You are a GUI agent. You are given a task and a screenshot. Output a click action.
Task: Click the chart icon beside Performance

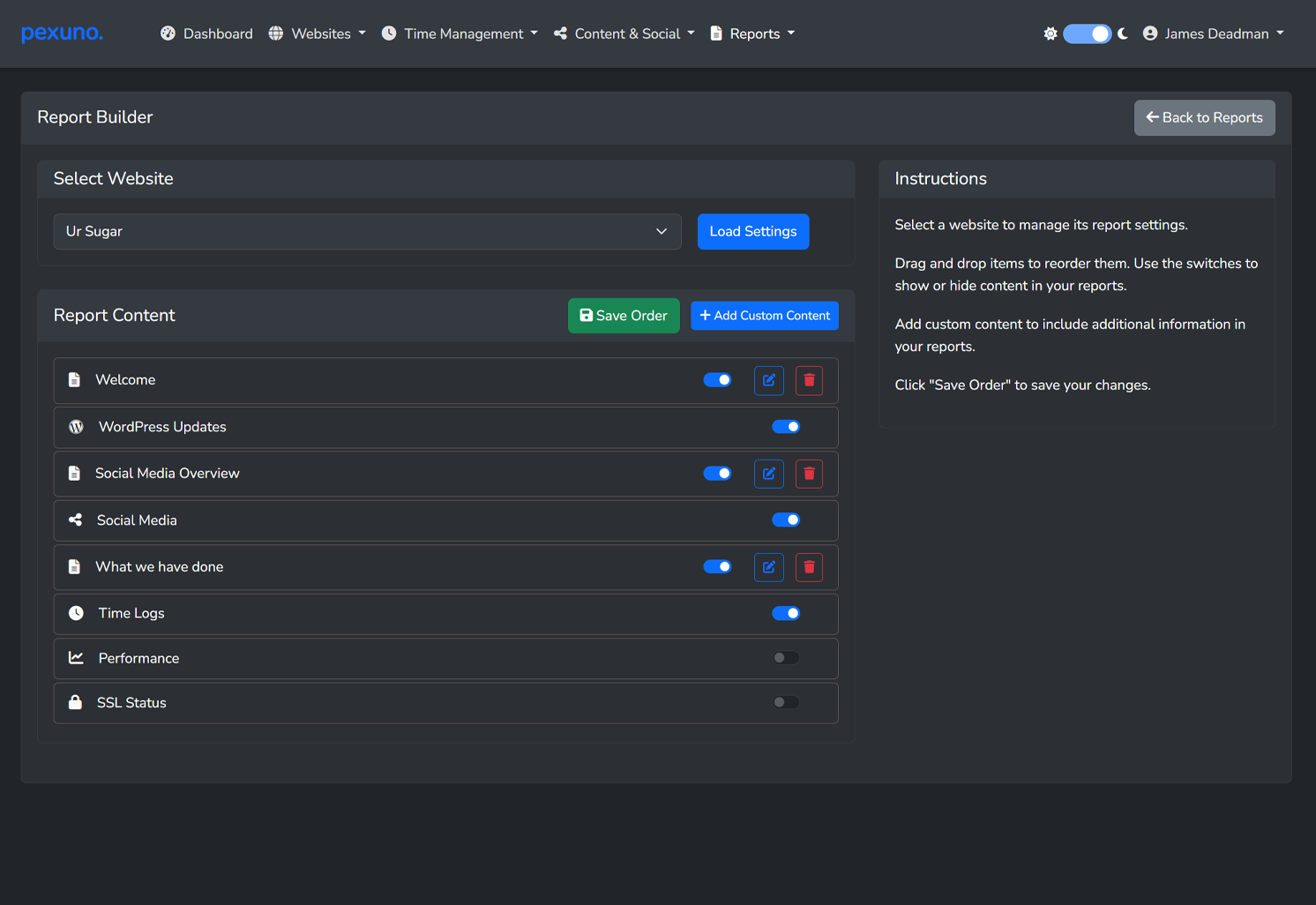click(x=77, y=658)
